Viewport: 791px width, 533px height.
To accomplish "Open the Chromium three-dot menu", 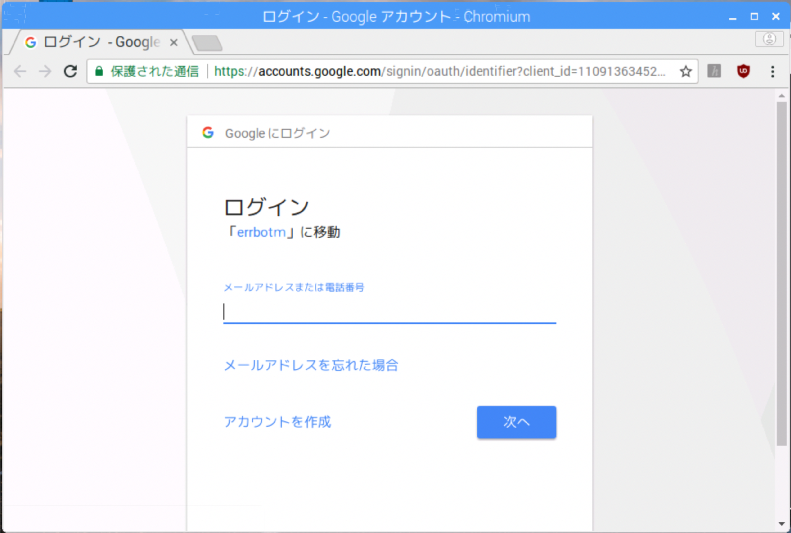I will tap(772, 71).
